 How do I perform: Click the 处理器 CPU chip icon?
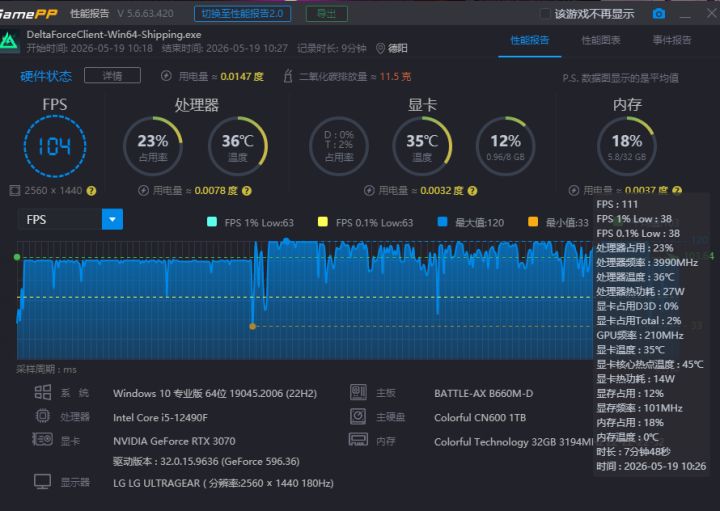[43, 416]
